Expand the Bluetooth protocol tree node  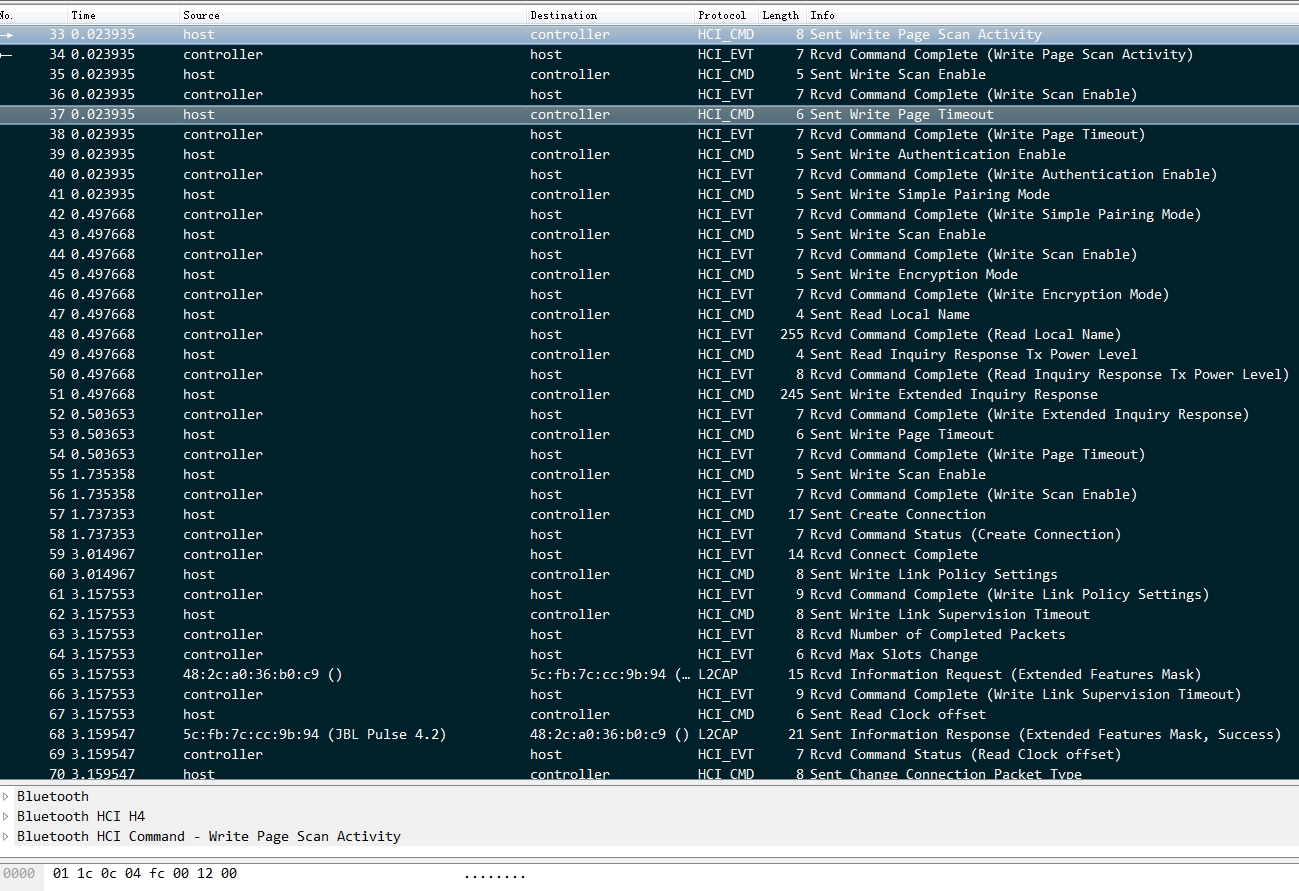[x=6, y=797]
